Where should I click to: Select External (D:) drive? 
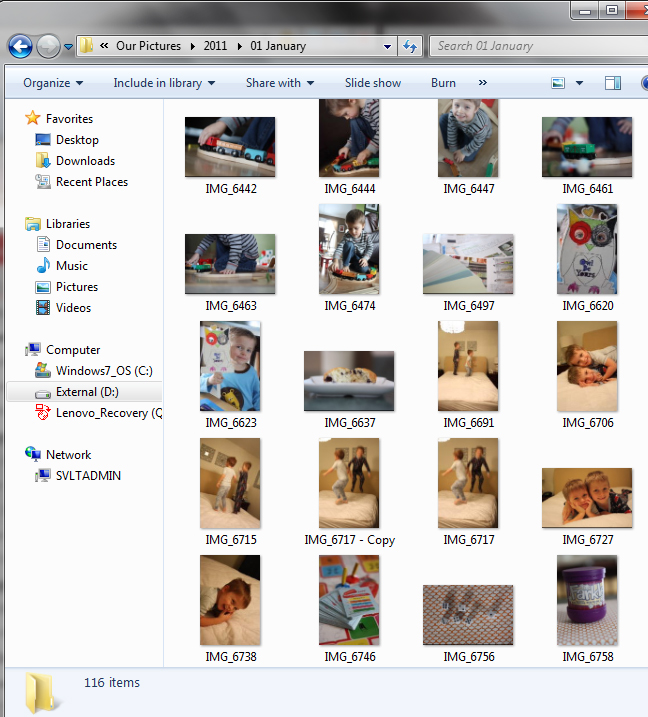click(x=85, y=392)
